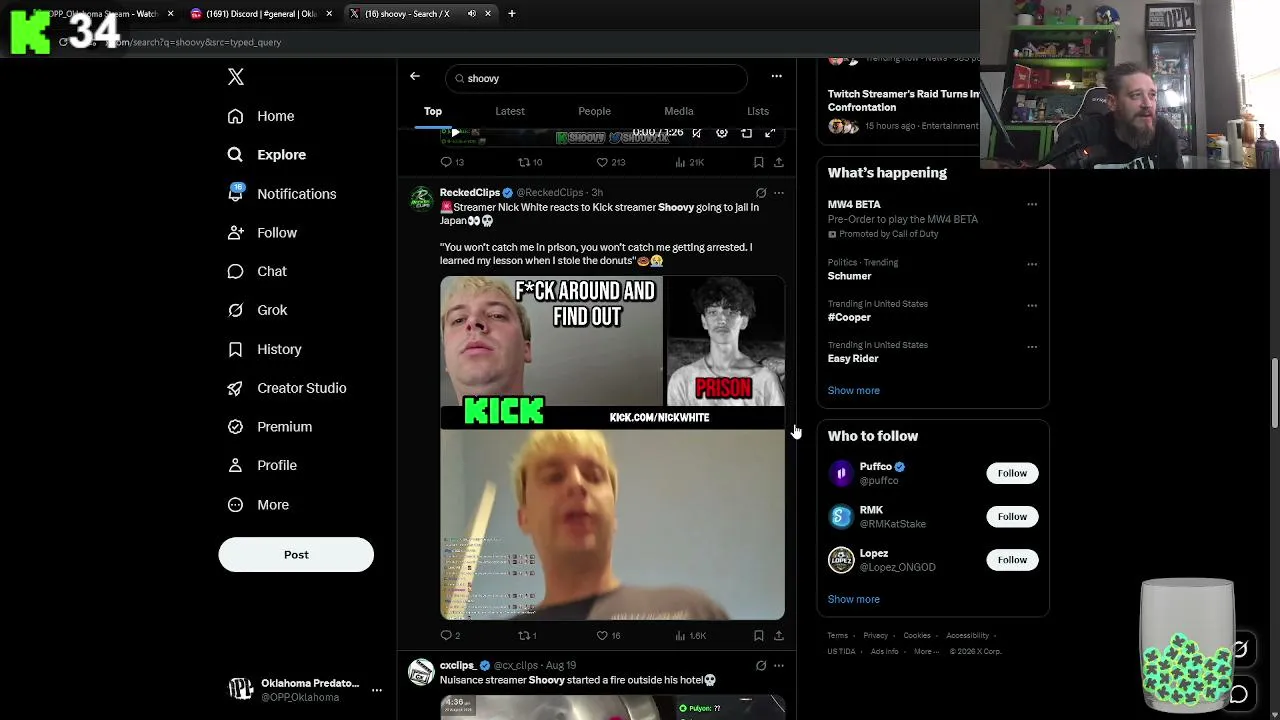Like the post with 213 likes
The height and width of the screenshot is (720, 1280).
click(611, 162)
